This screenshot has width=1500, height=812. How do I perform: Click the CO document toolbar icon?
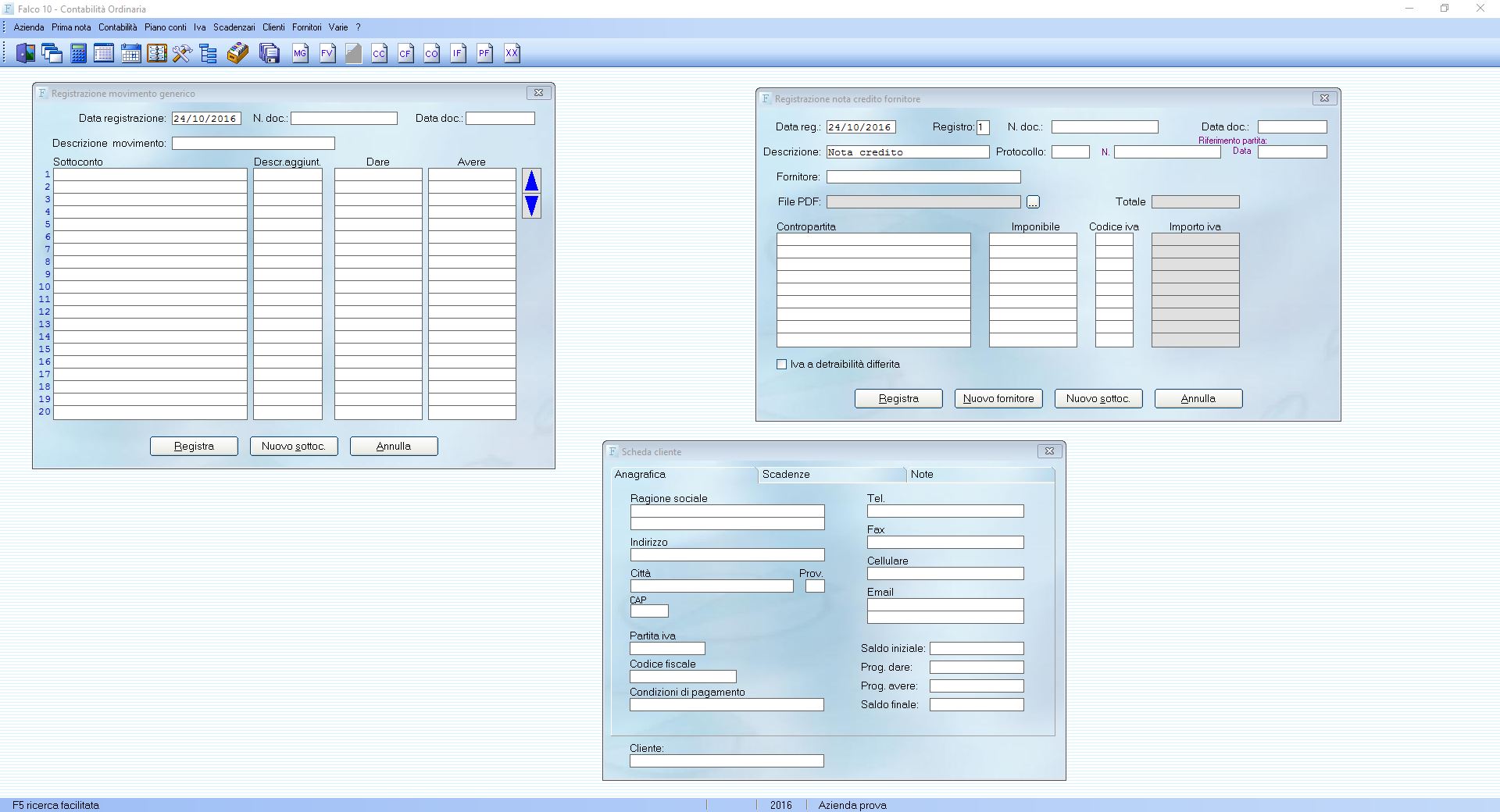tap(432, 53)
